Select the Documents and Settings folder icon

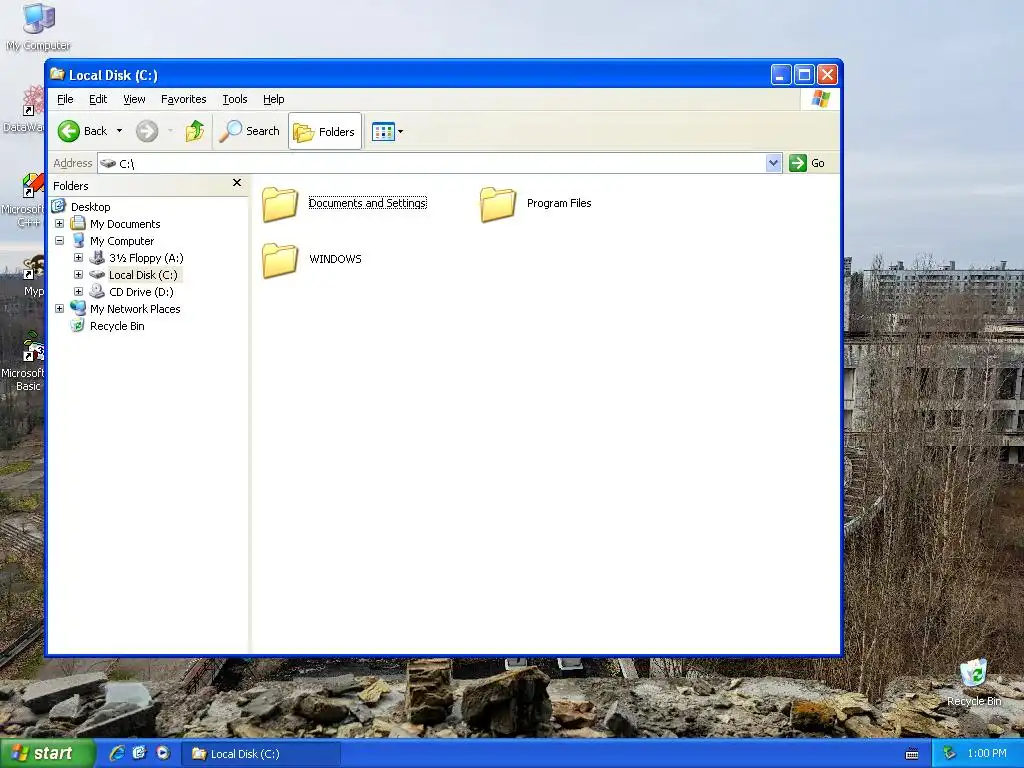coord(280,204)
